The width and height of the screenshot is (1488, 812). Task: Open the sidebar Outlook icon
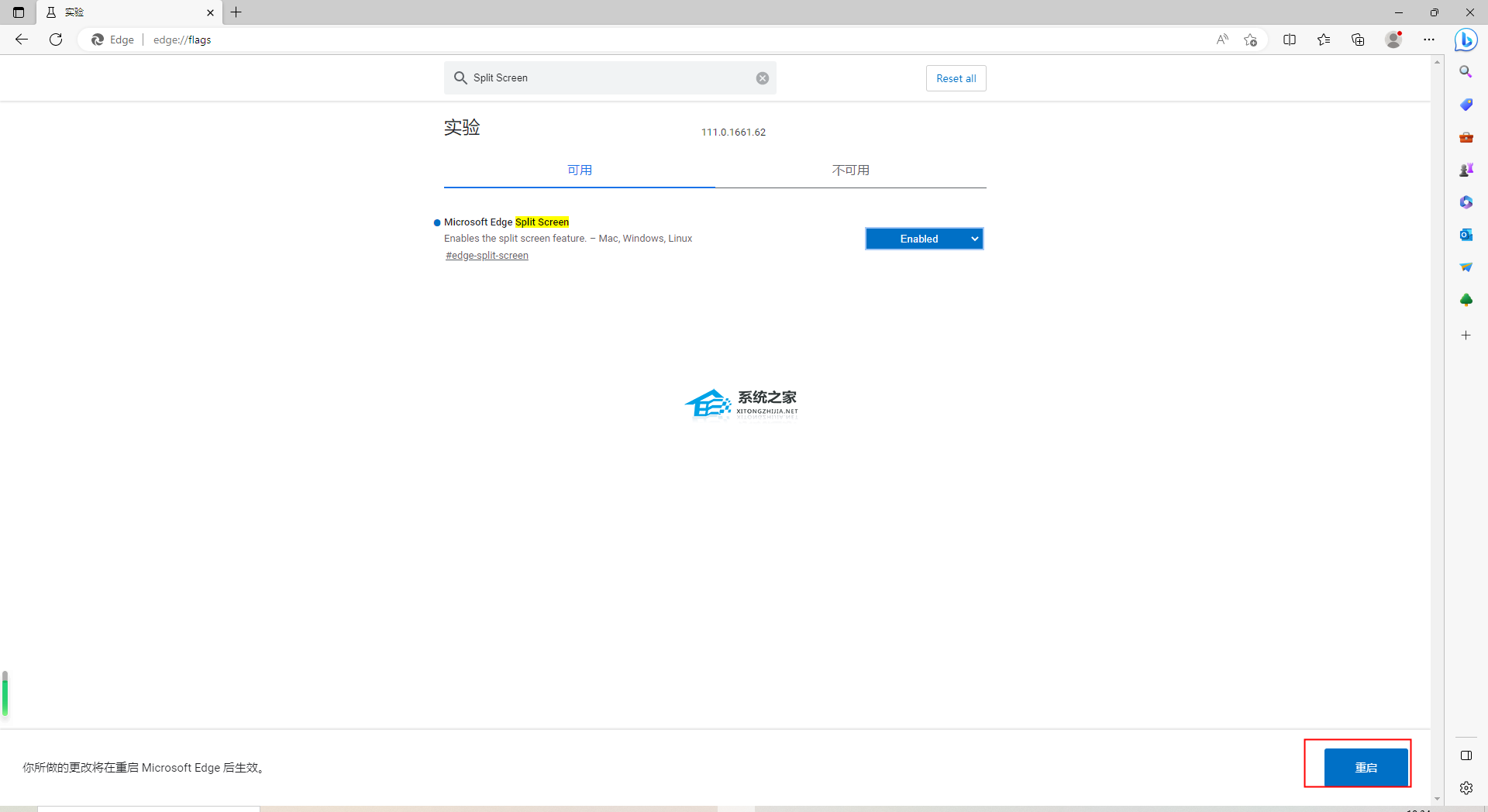click(x=1466, y=235)
